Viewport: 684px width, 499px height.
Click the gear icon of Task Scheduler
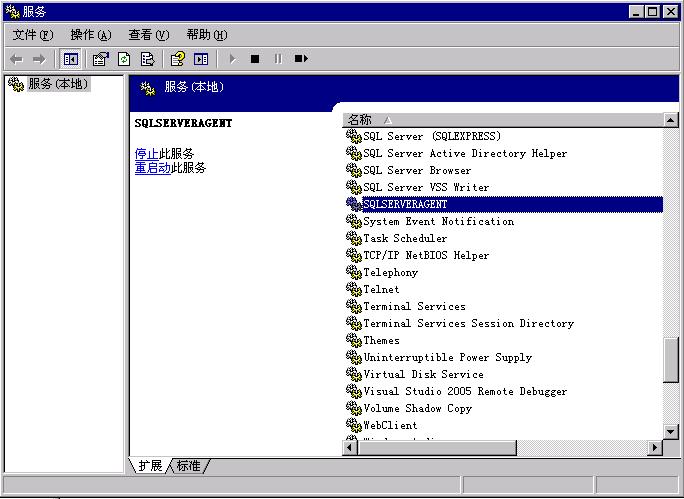tap(354, 238)
